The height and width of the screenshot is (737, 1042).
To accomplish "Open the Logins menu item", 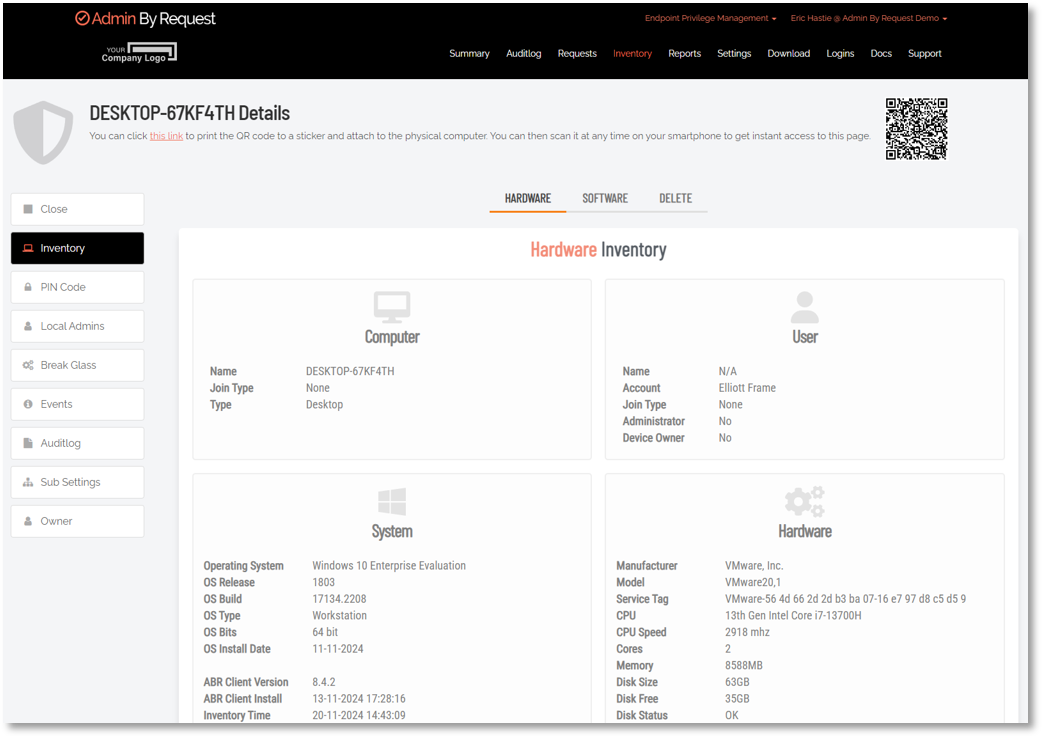I will [x=840, y=54].
